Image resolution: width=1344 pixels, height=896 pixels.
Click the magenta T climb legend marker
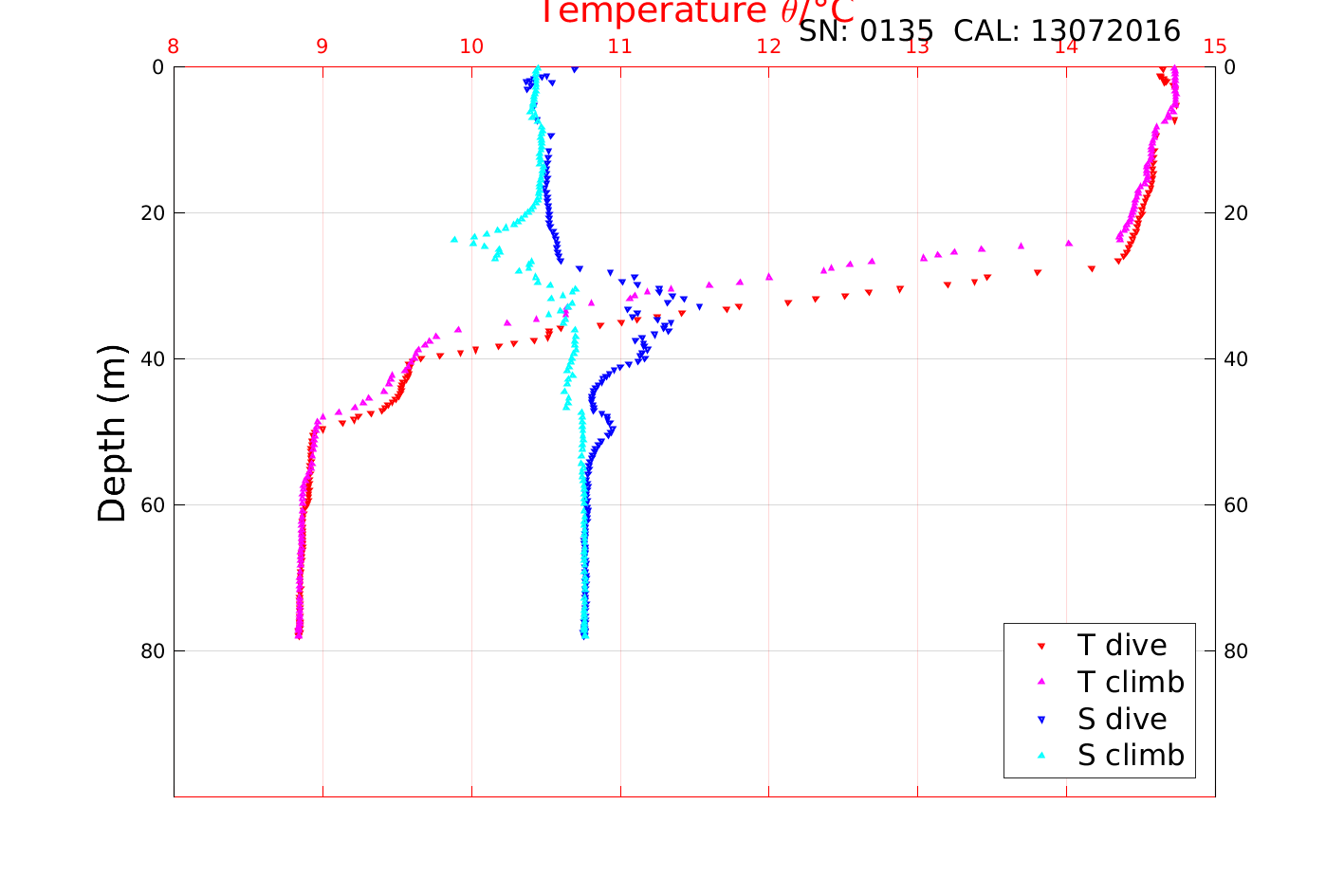(x=1041, y=682)
